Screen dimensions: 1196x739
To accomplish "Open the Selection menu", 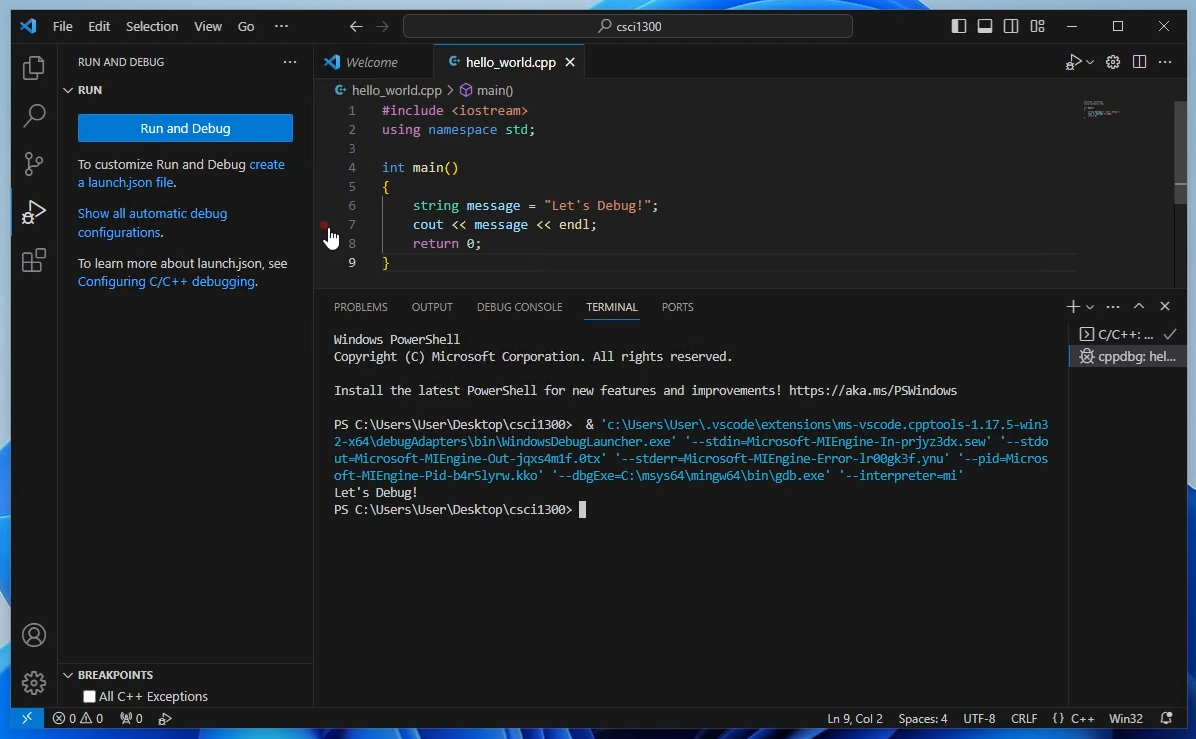I will pos(152,26).
